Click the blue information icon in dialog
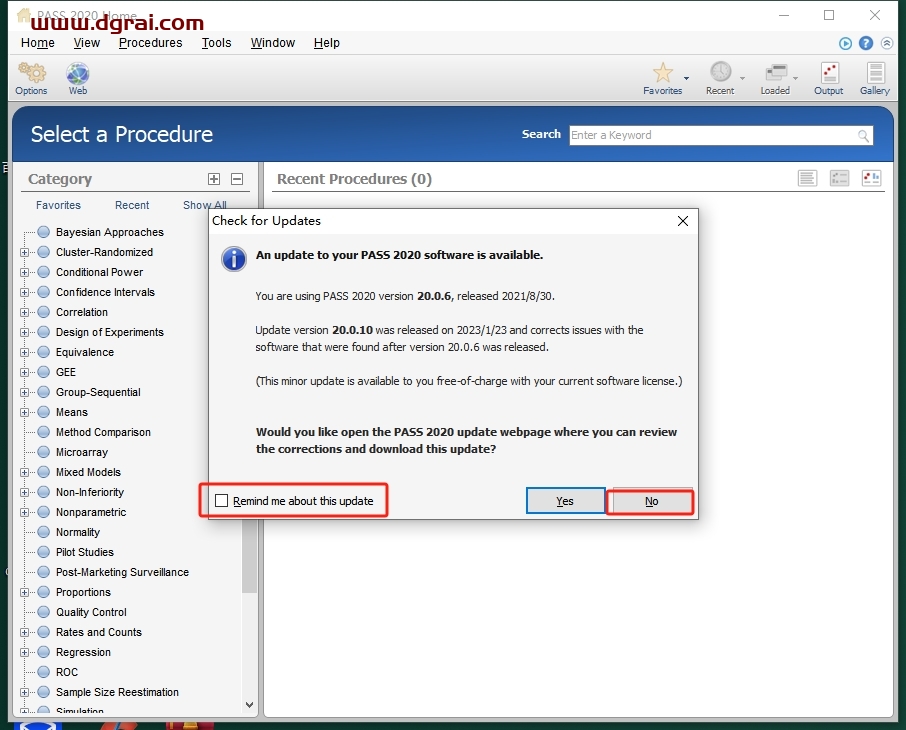Screen dimensions: 906x730 (233, 259)
